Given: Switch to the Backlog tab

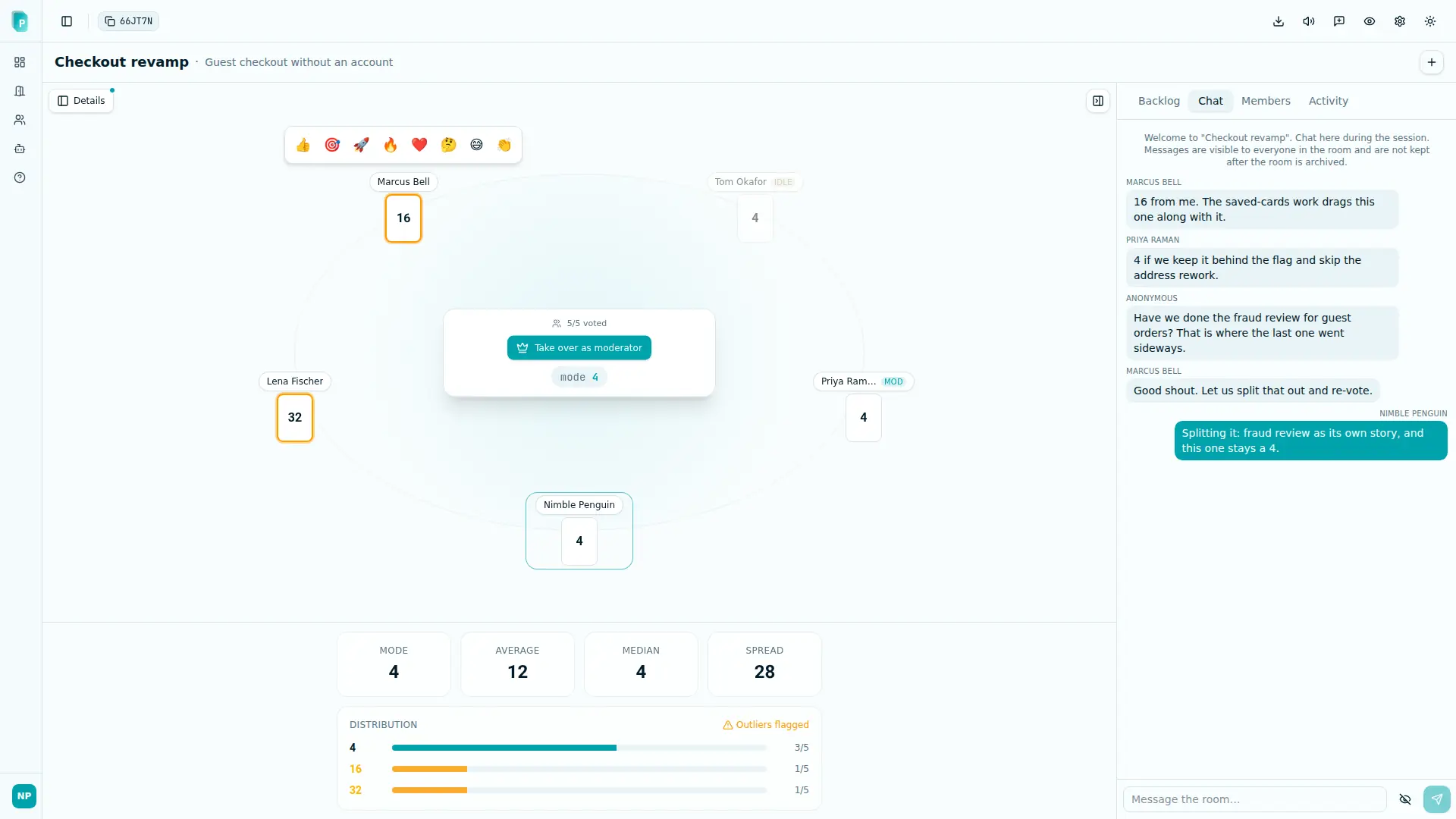Looking at the screenshot, I should tap(1159, 101).
